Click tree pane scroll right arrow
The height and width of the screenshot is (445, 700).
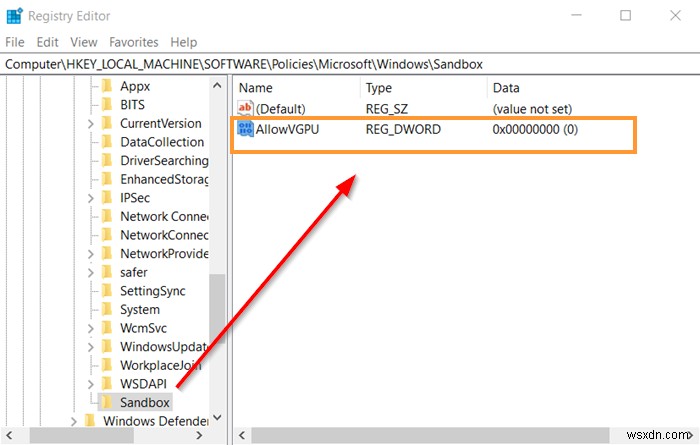200,435
